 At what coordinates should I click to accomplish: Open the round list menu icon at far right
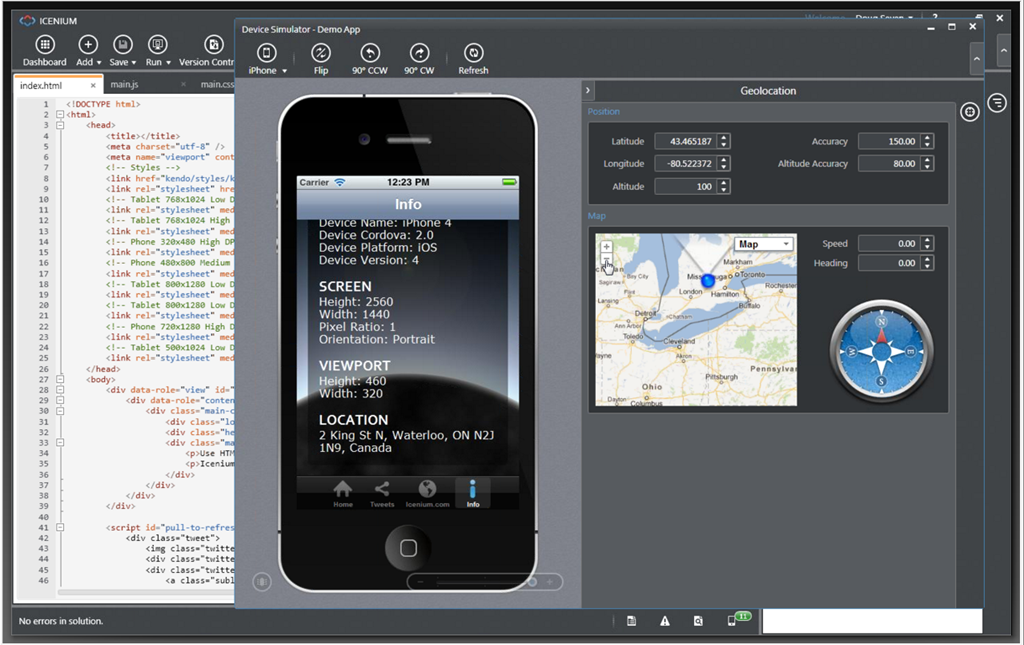coord(997,102)
